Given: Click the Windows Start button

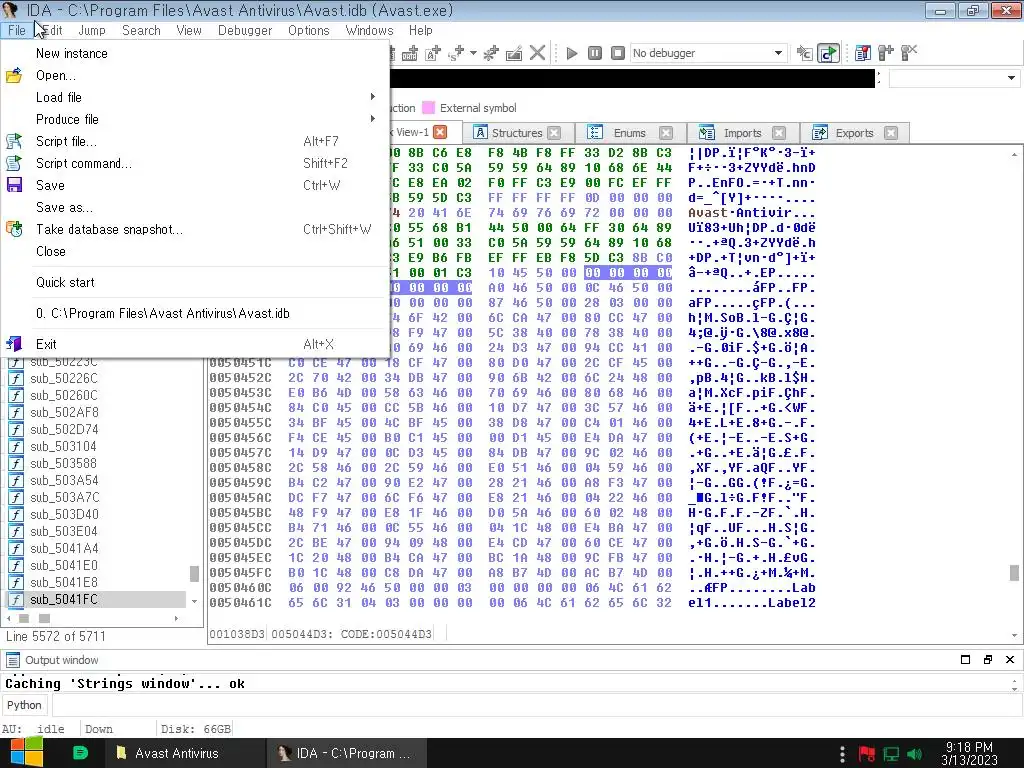Looking at the screenshot, I should pos(26,753).
